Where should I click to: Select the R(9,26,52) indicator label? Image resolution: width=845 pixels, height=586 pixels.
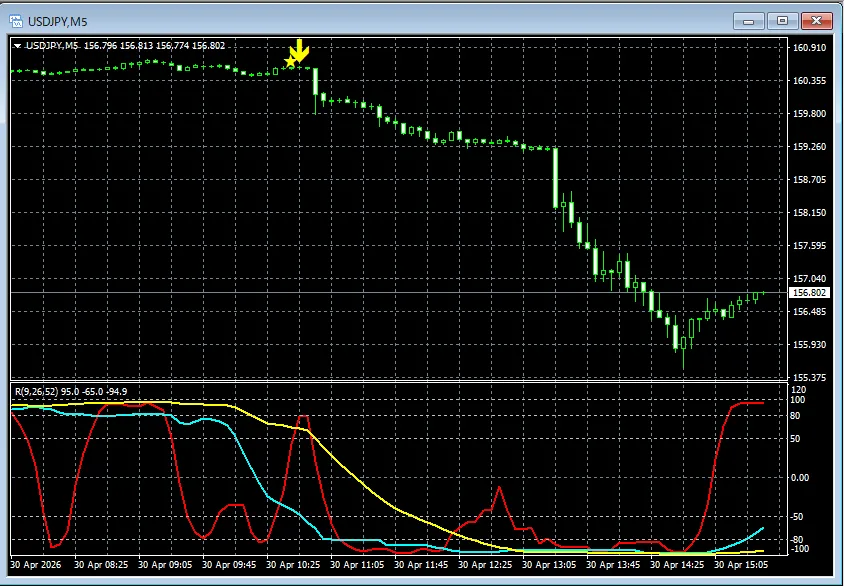point(37,391)
